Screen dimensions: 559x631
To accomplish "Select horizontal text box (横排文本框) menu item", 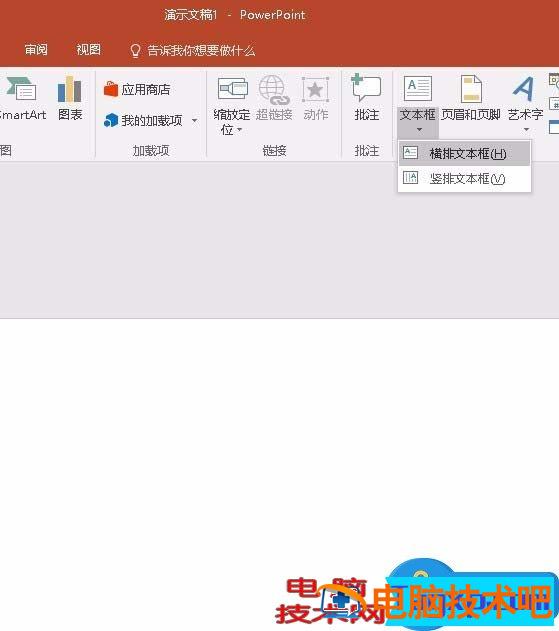I will (464, 153).
